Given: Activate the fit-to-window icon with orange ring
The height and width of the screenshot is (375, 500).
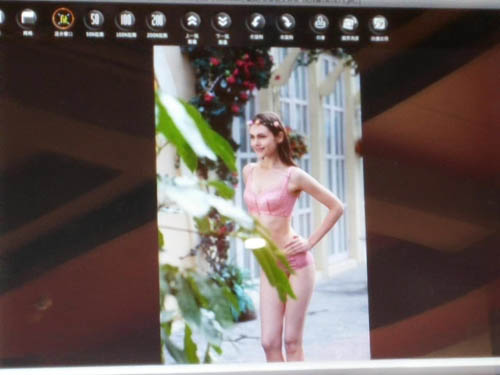Looking at the screenshot, I should tap(63, 19).
